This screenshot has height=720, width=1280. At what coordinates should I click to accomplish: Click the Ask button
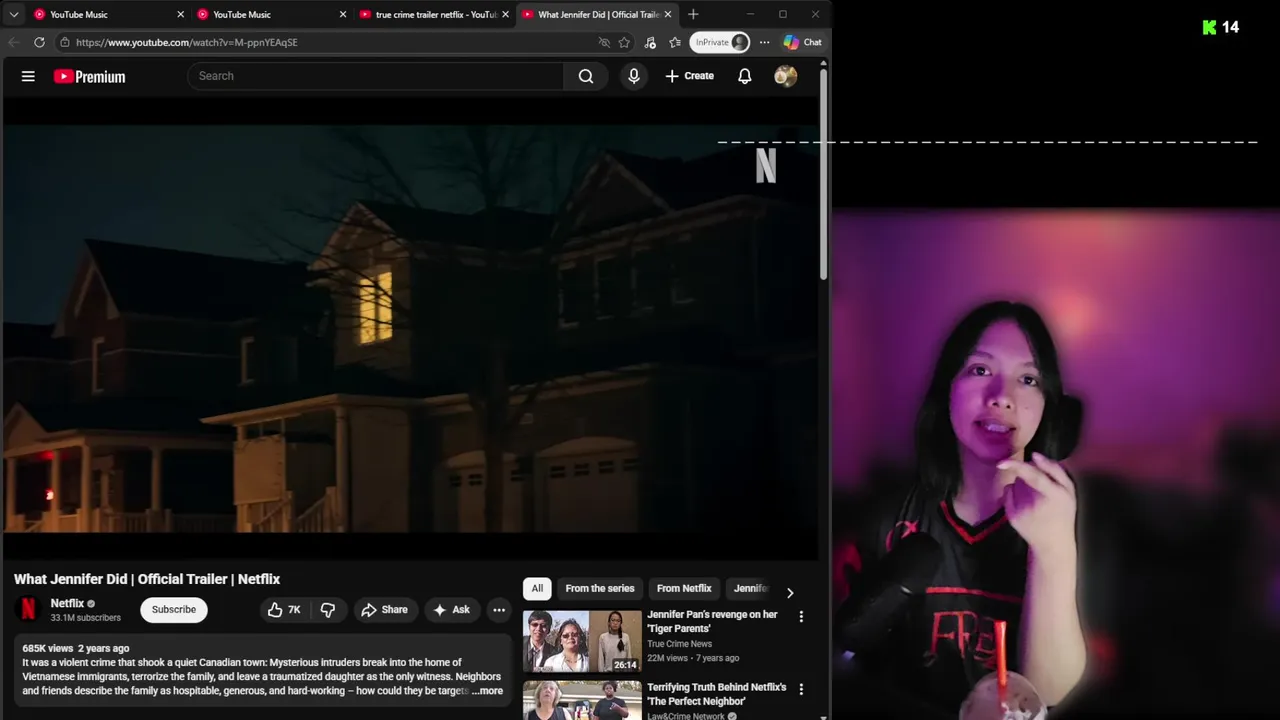[x=451, y=610]
